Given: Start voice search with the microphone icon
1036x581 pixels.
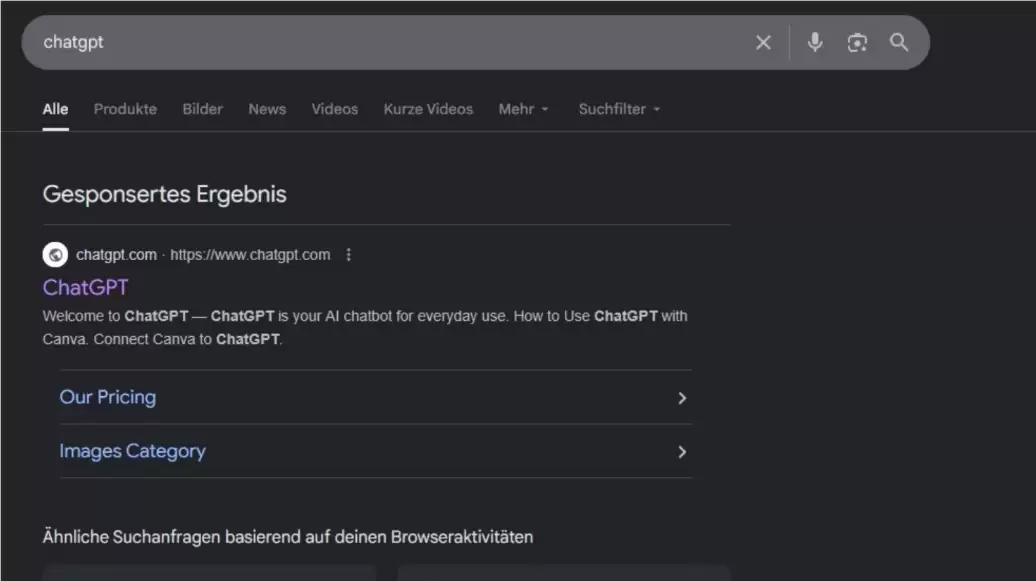Looking at the screenshot, I should (x=815, y=42).
